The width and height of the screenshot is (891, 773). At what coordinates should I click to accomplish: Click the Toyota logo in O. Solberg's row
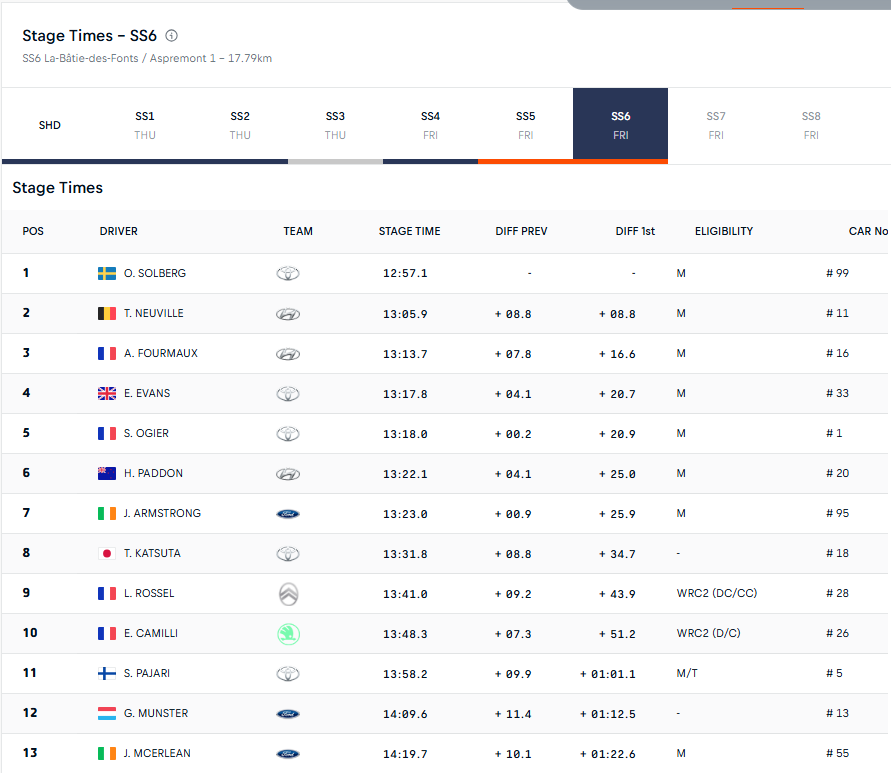pos(288,273)
